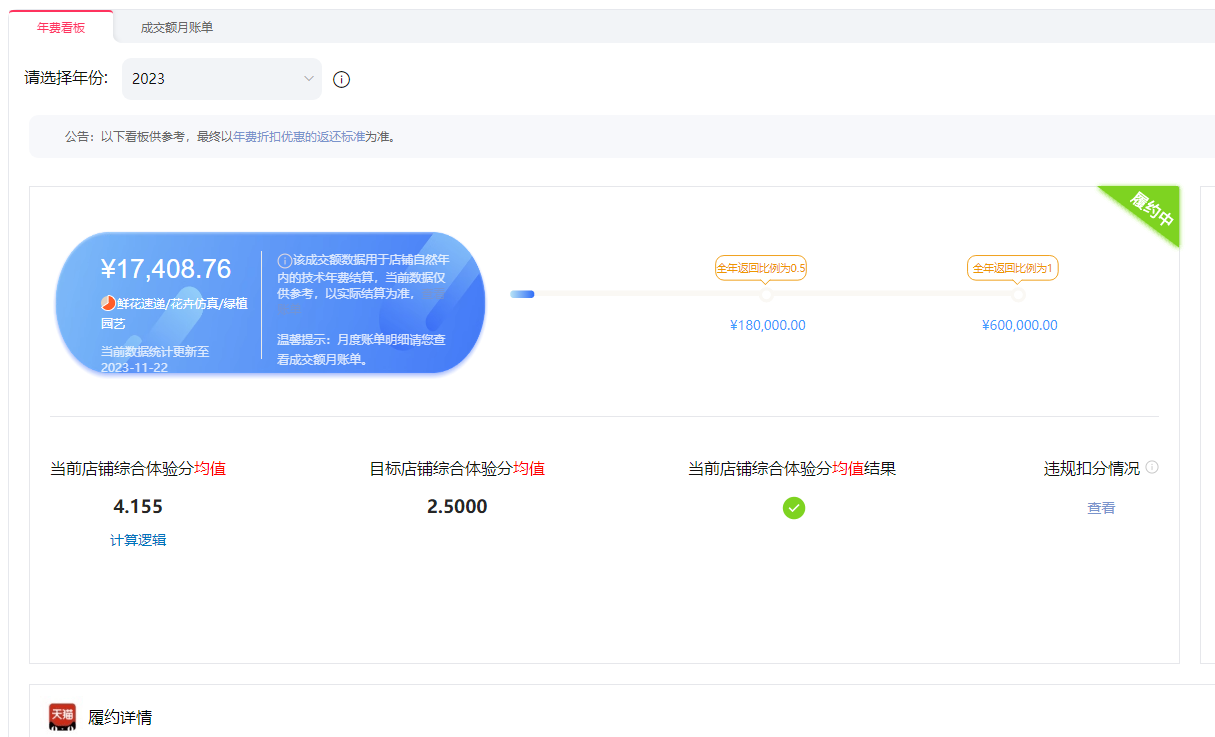This screenshot has width=1215, height=737.
Task: Open the 计算逻辑 link
Action: click(x=138, y=540)
